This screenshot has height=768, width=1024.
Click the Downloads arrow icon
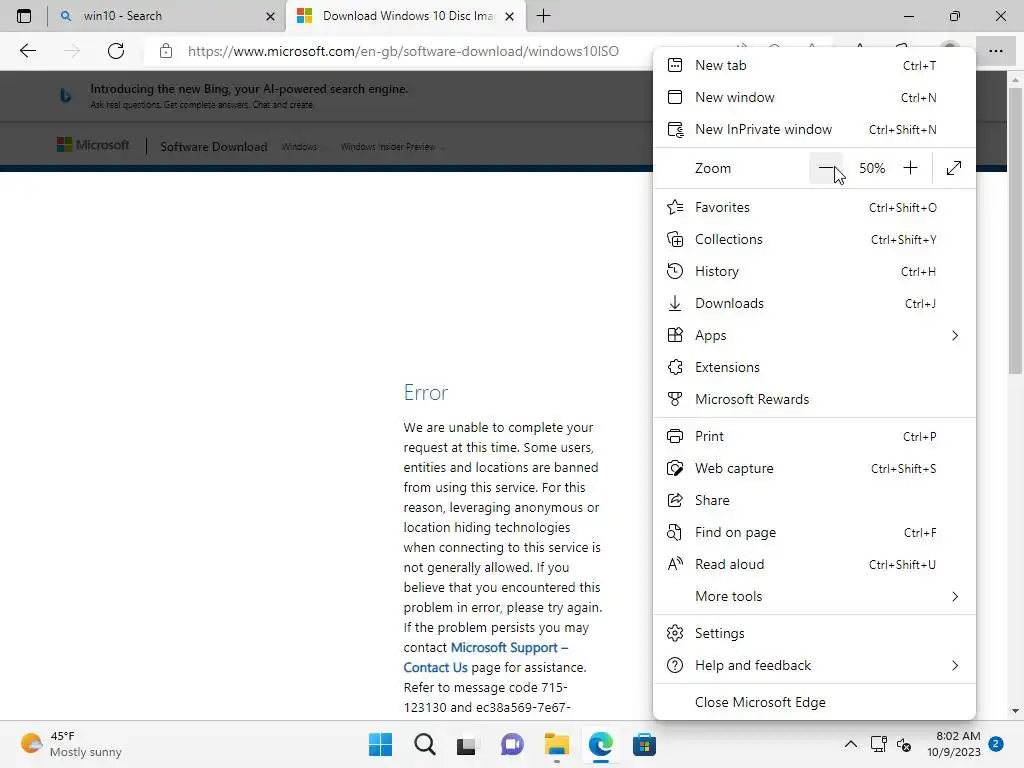pos(675,303)
